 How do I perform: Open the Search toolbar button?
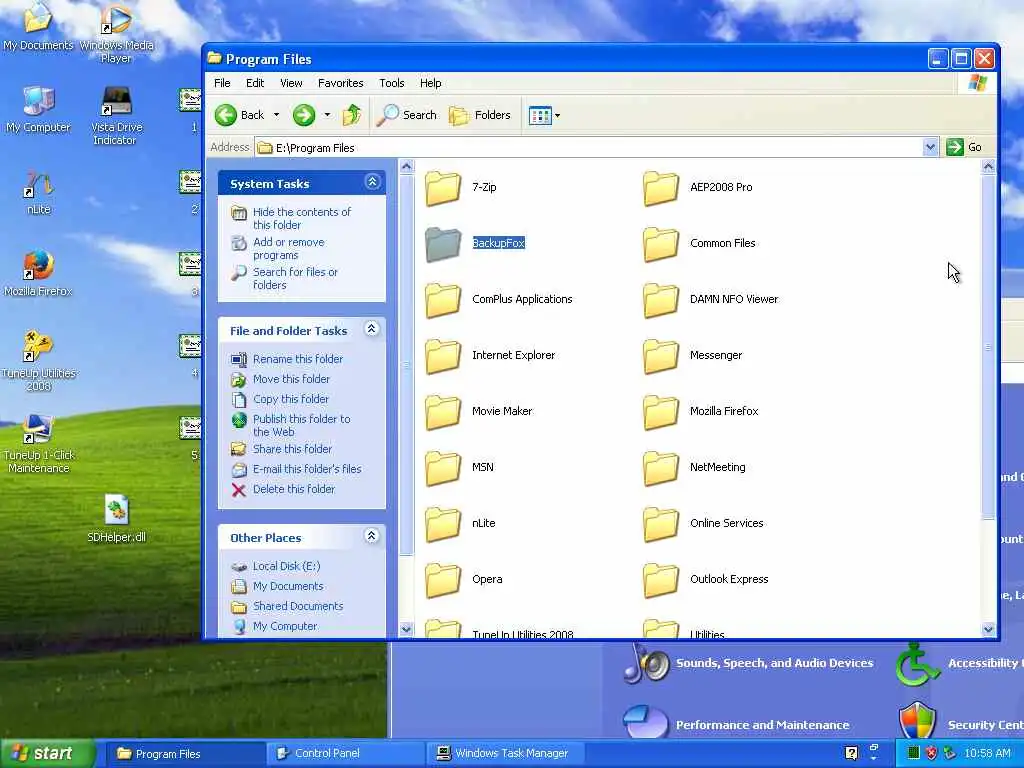click(406, 116)
